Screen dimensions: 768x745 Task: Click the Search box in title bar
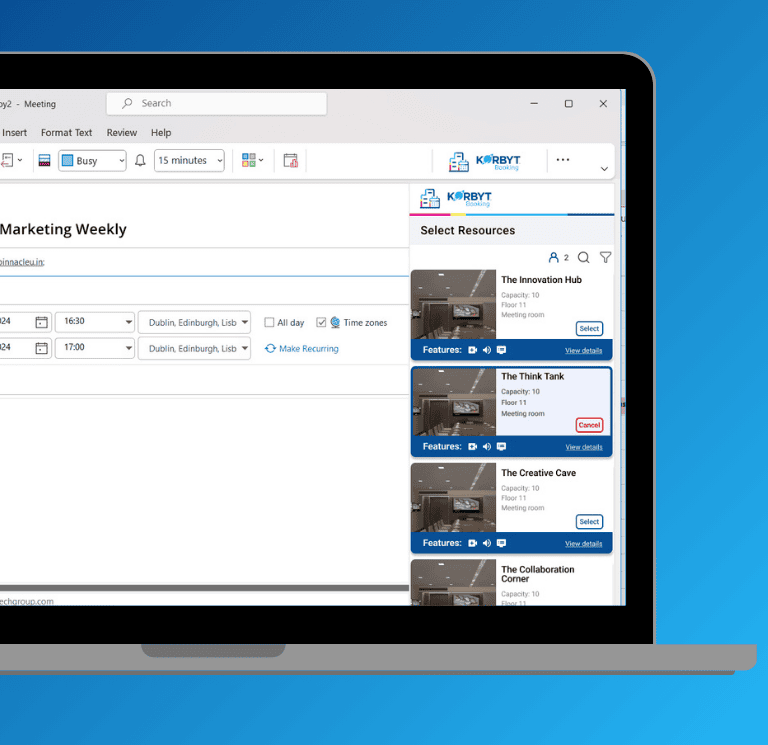(216, 103)
